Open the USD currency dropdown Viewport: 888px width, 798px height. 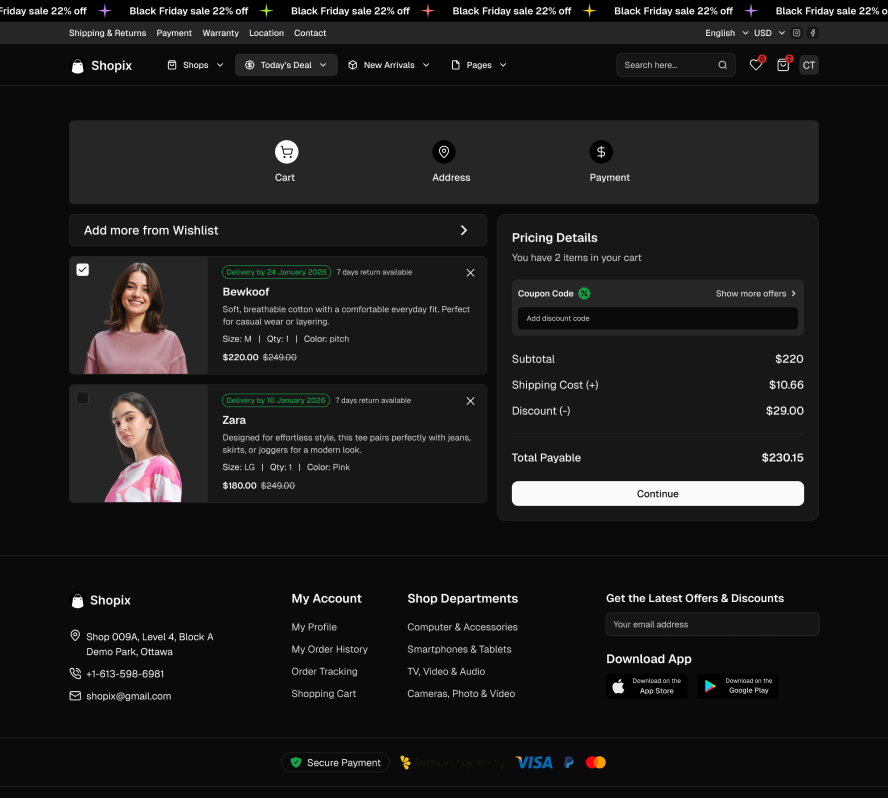click(x=768, y=33)
